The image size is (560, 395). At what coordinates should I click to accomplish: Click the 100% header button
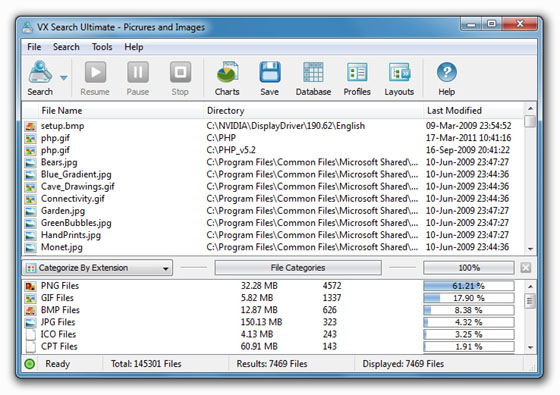(469, 268)
